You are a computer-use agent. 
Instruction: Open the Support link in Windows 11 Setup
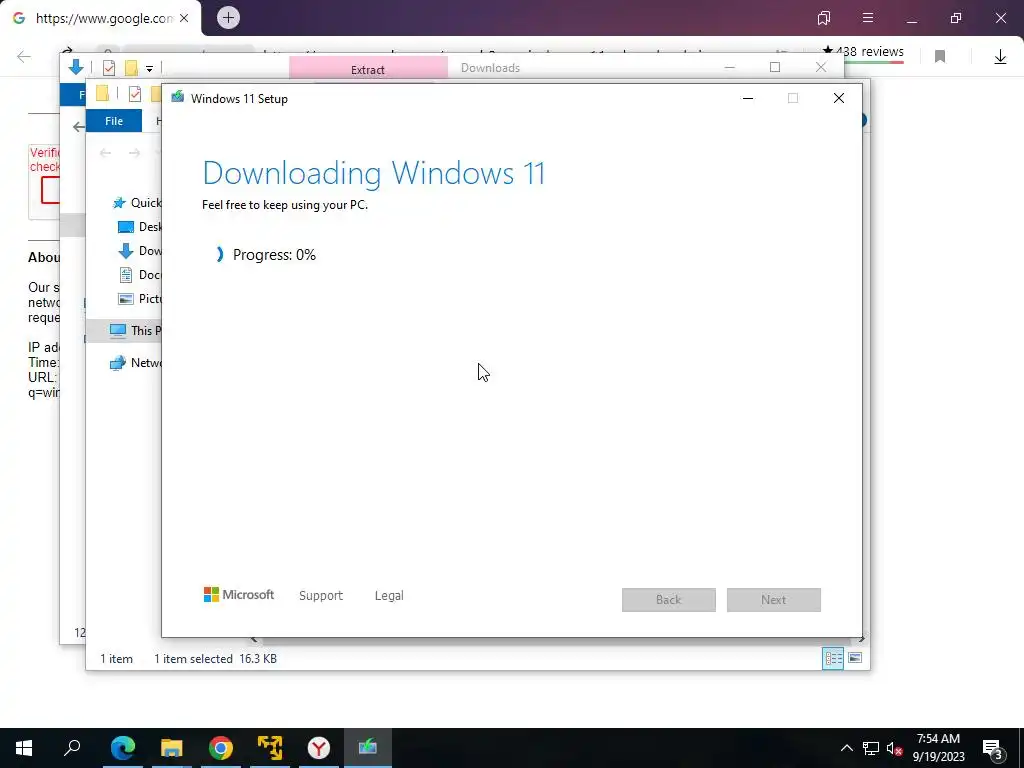(321, 596)
